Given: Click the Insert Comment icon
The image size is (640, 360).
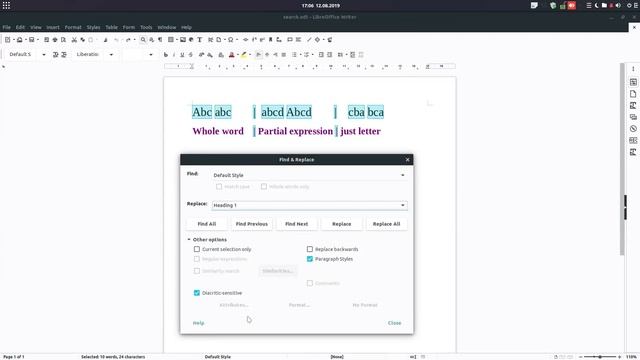Looking at the screenshot, I should click(290, 40).
